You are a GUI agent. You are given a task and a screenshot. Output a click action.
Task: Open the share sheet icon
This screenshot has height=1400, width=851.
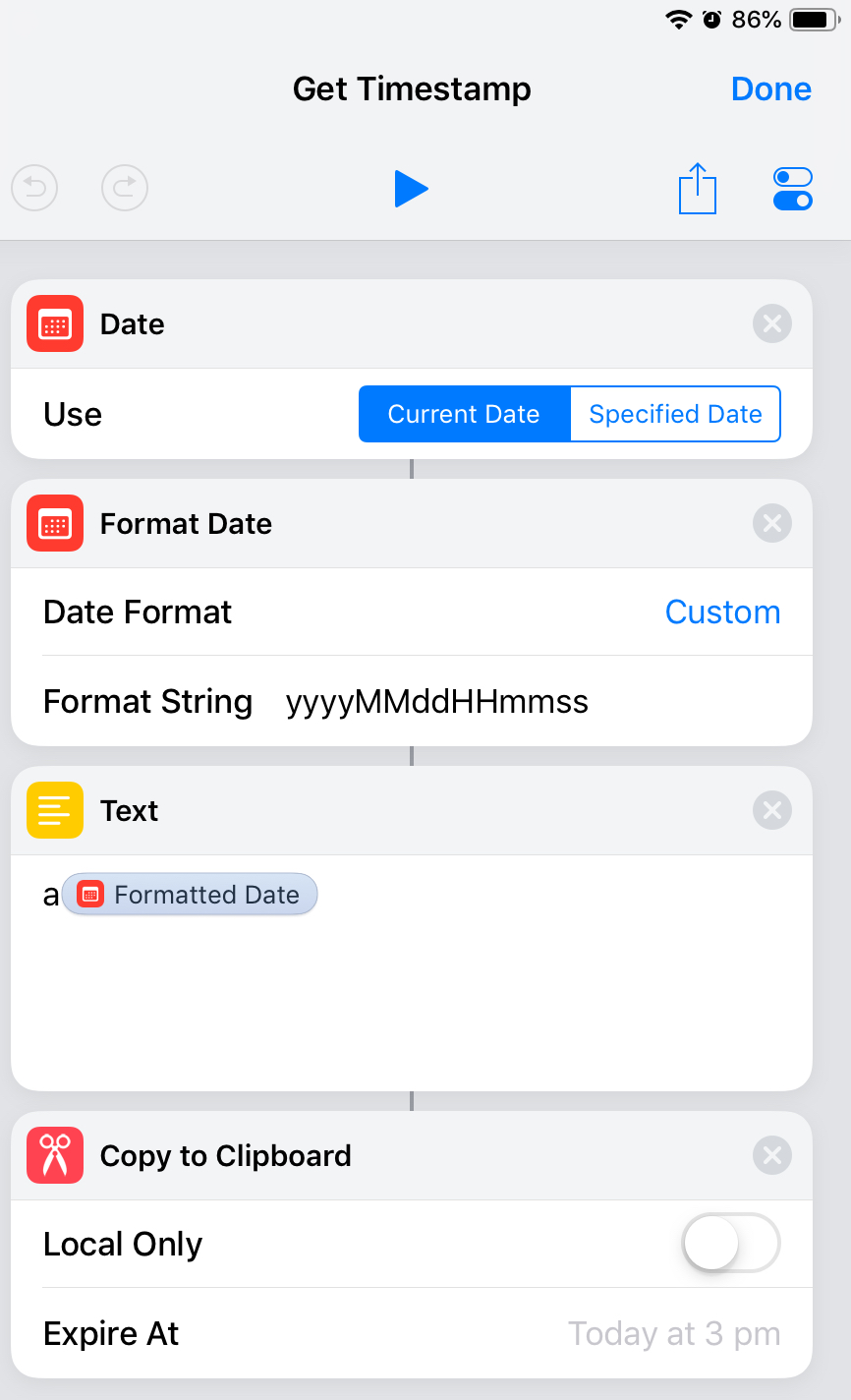697,189
